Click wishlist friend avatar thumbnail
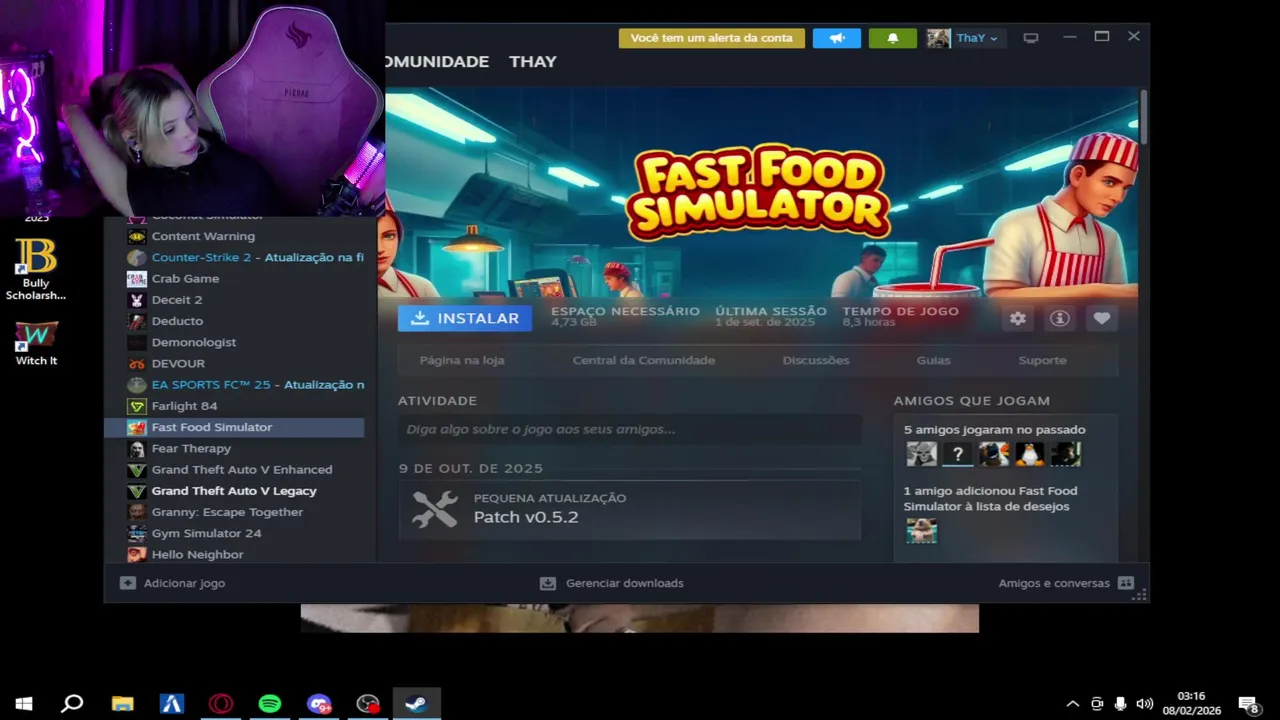The width and height of the screenshot is (1280, 720). [x=921, y=530]
